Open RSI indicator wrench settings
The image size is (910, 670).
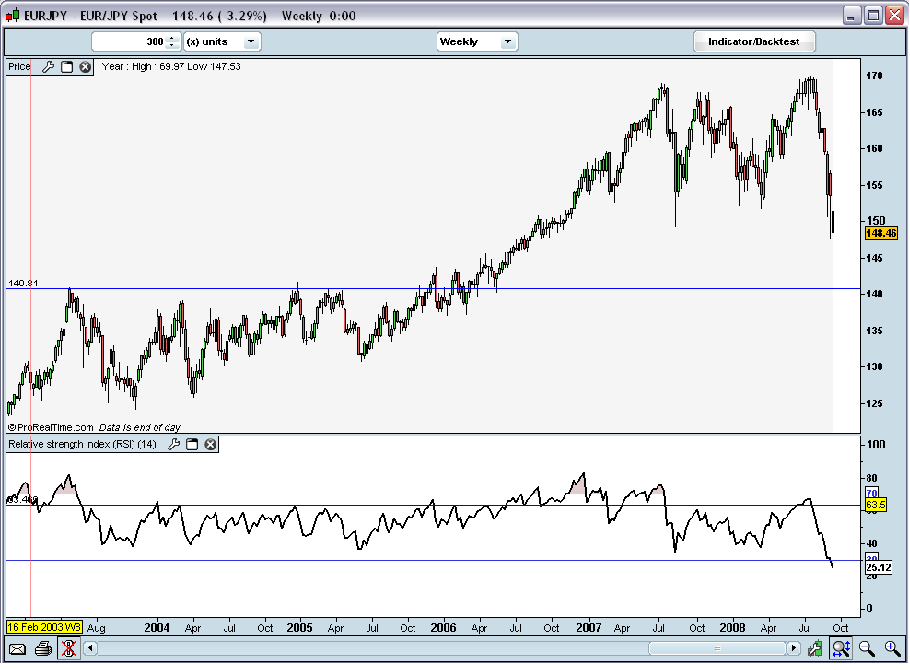174,444
